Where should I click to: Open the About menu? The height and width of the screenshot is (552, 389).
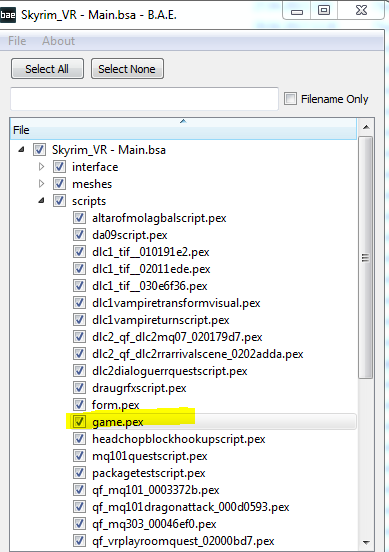click(58, 41)
